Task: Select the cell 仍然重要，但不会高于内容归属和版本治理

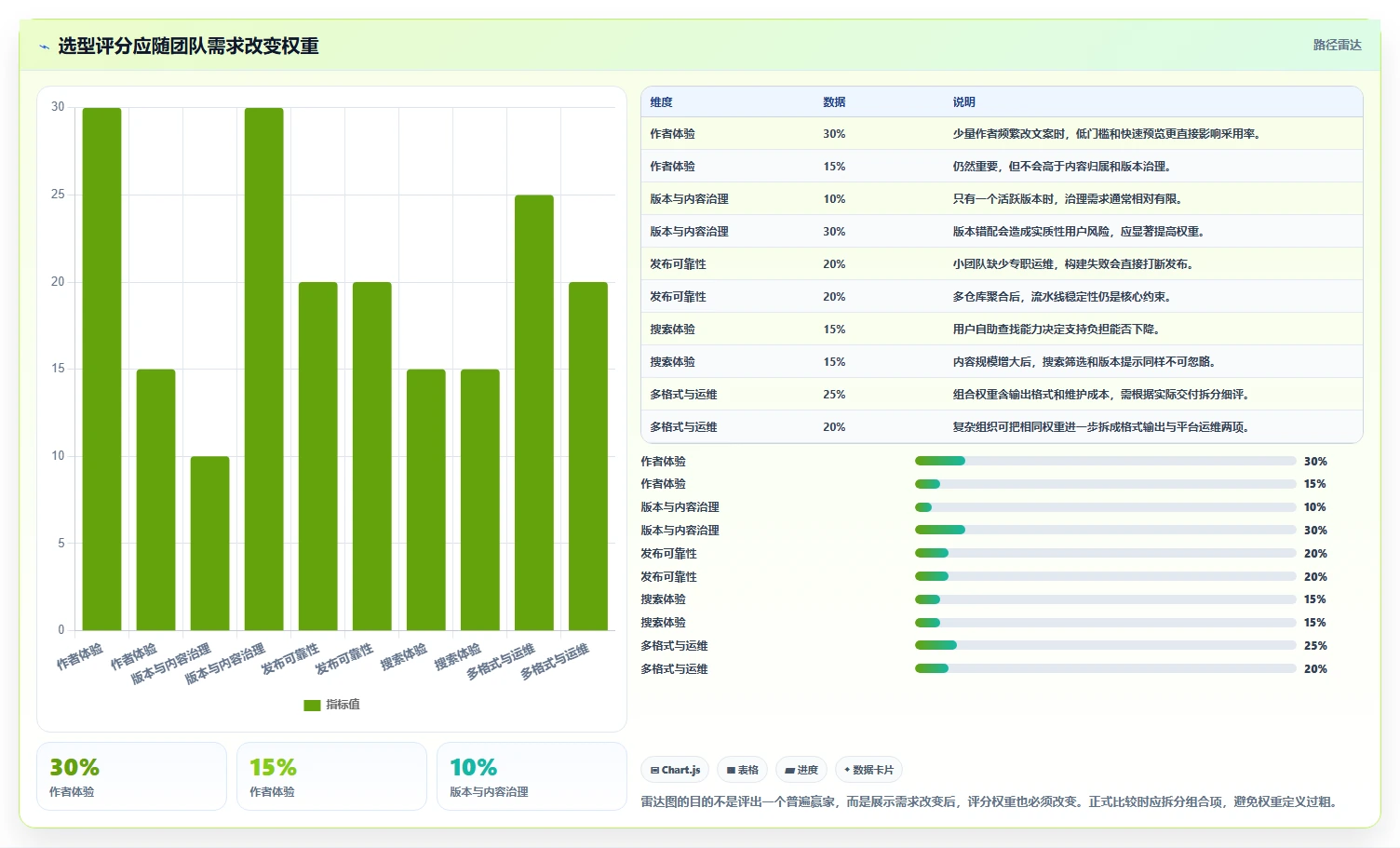Action: pos(1061,167)
